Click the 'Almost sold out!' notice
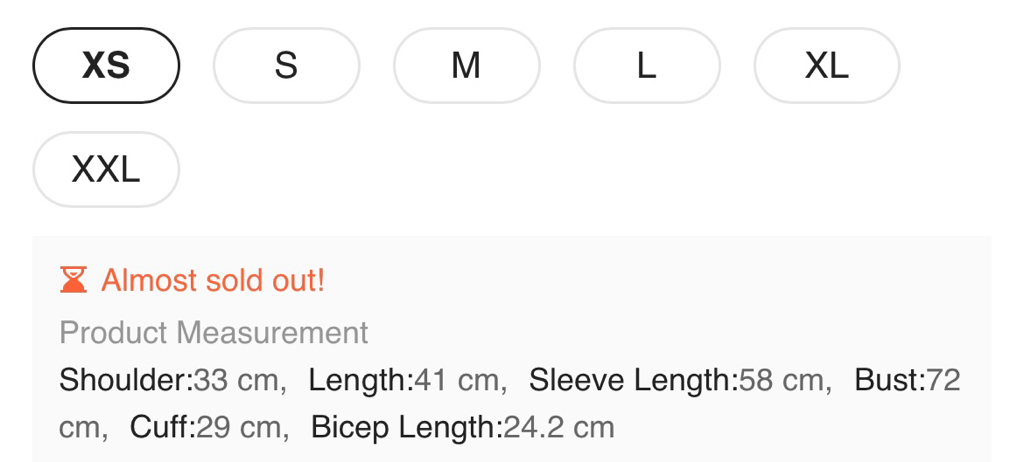This screenshot has height=462, width=1024. pyautogui.click(x=213, y=280)
